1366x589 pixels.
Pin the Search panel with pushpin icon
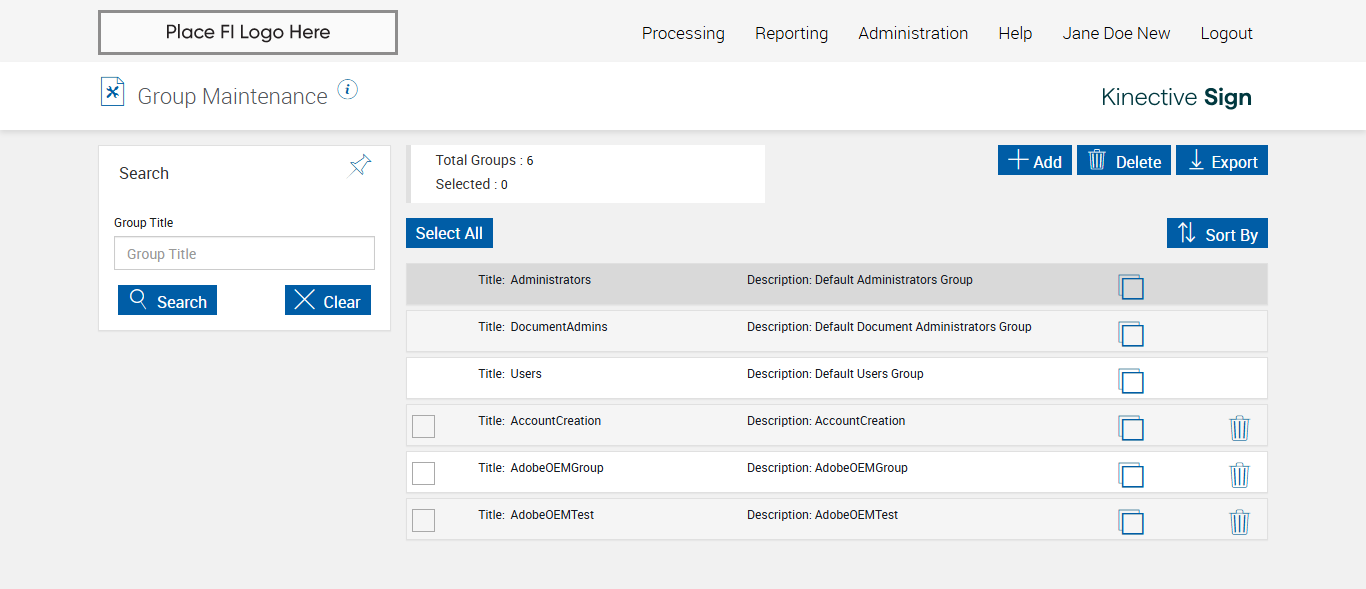pos(360,166)
